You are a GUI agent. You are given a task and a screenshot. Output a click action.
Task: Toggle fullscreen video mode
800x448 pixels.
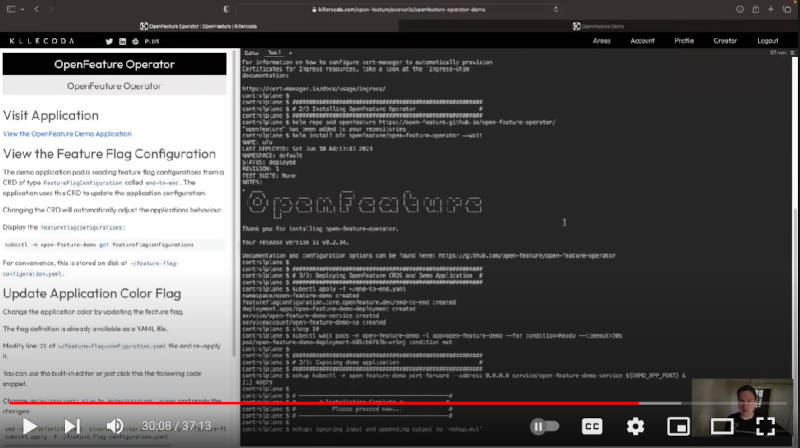point(765,426)
